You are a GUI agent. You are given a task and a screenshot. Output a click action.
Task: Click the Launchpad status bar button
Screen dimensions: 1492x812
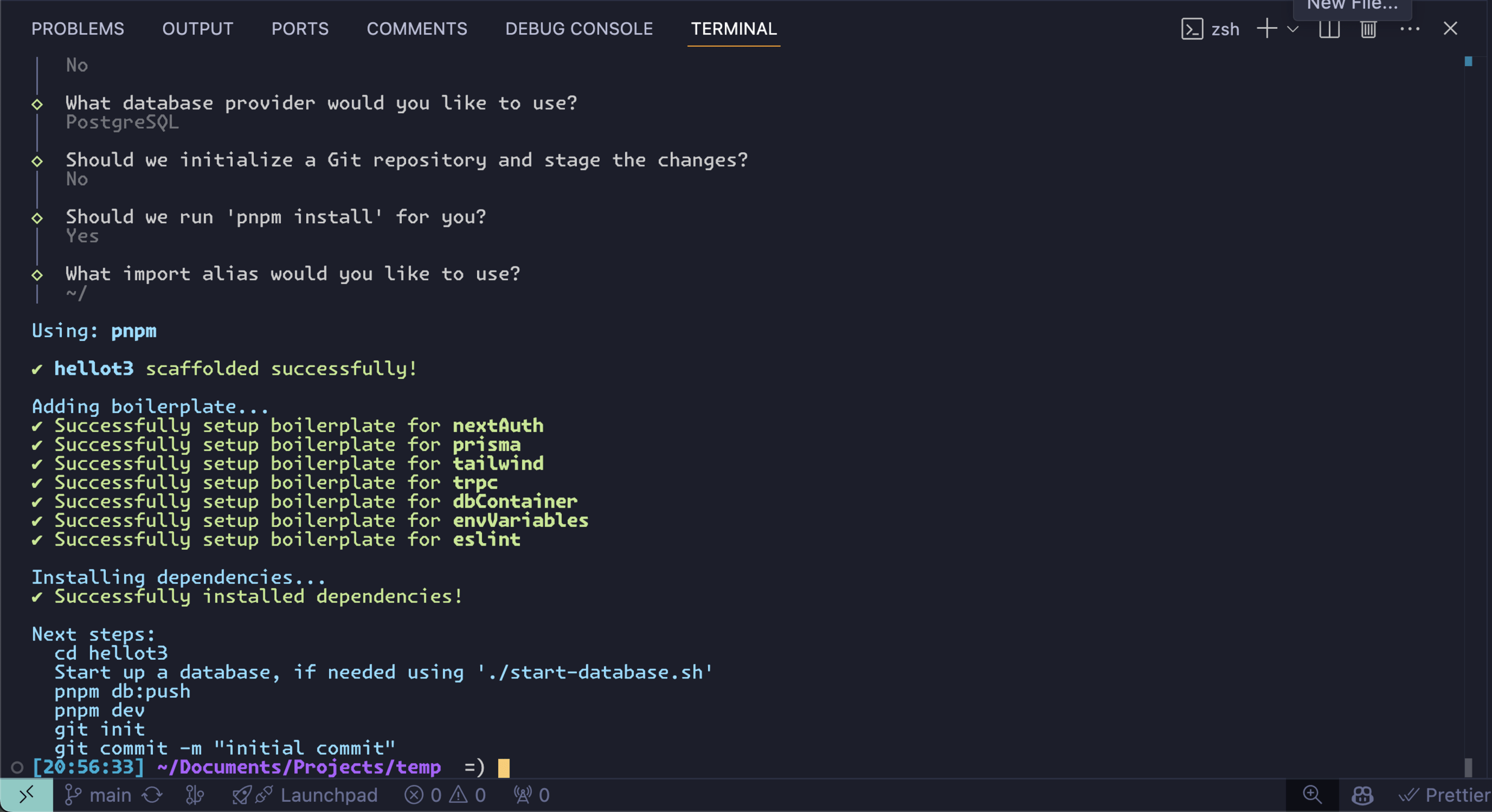(x=306, y=795)
